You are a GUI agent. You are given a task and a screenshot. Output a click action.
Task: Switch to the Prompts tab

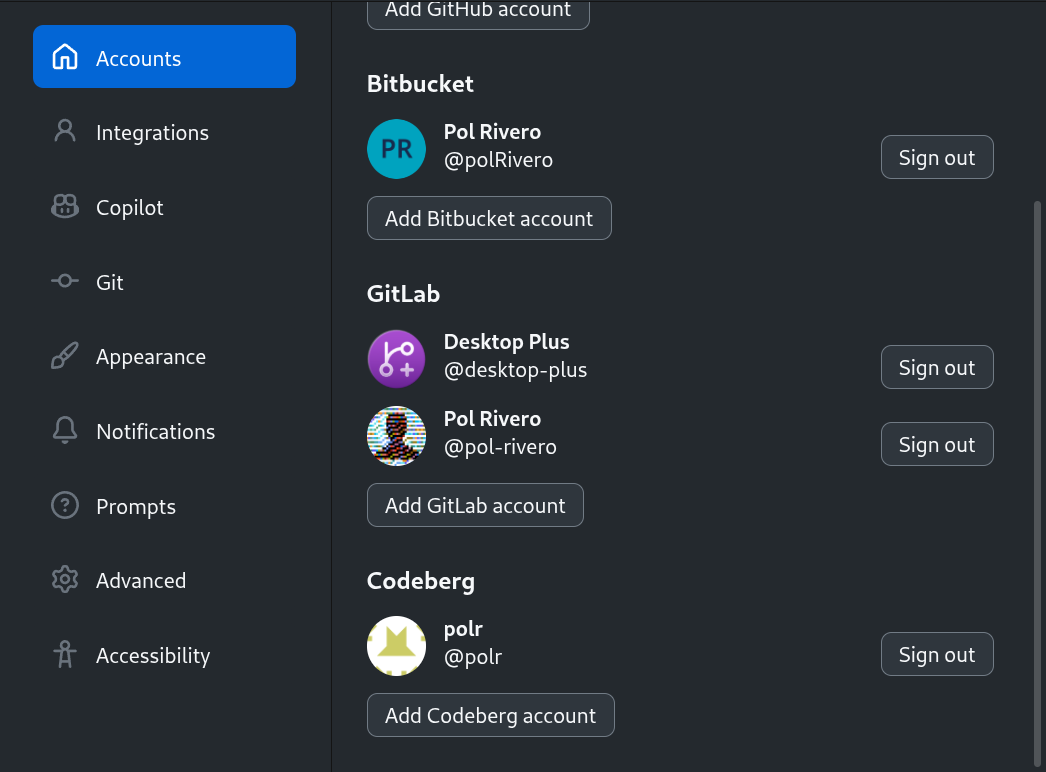pos(164,505)
